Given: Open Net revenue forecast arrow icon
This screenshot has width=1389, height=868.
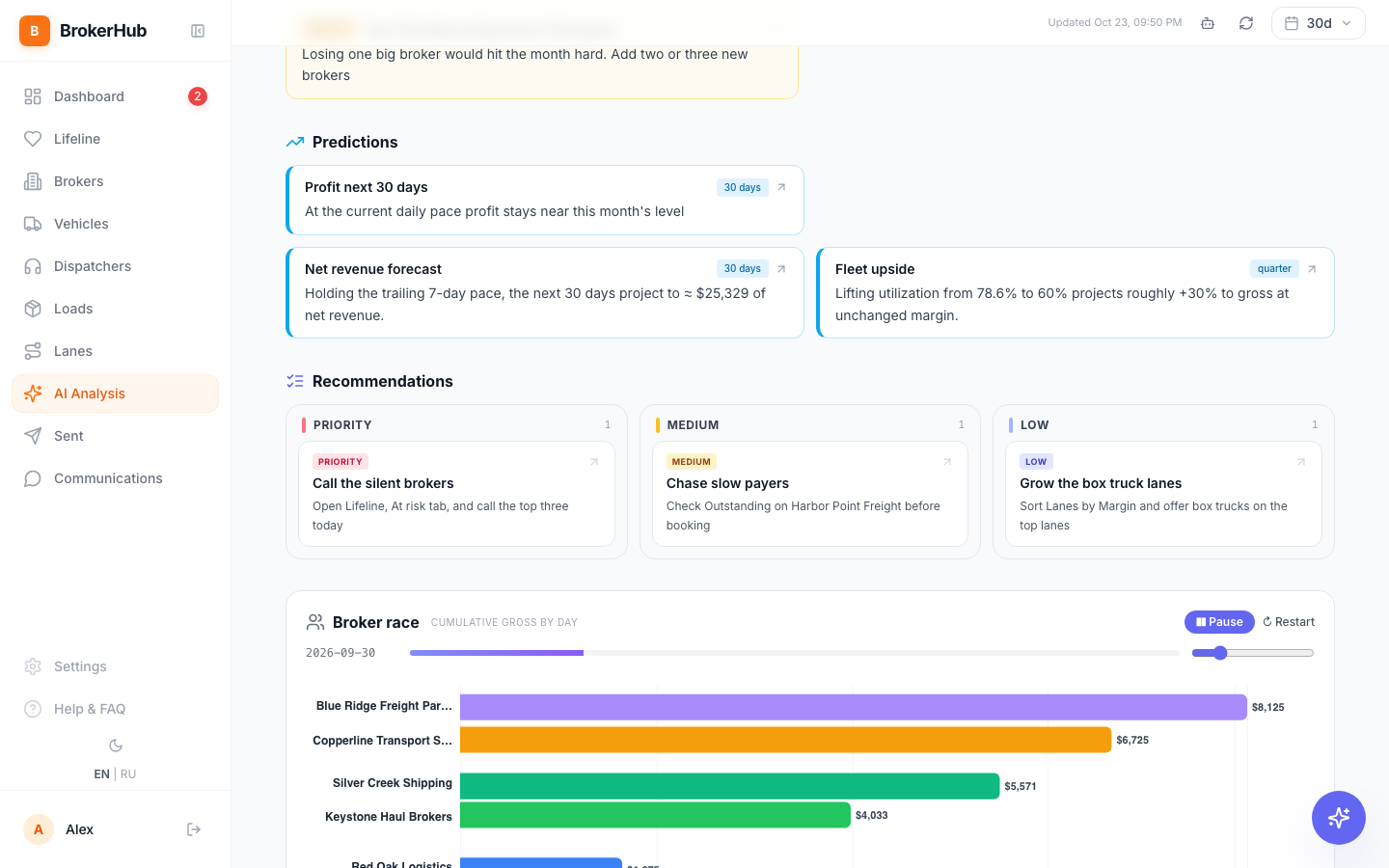Looking at the screenshot, I should 781,269.
